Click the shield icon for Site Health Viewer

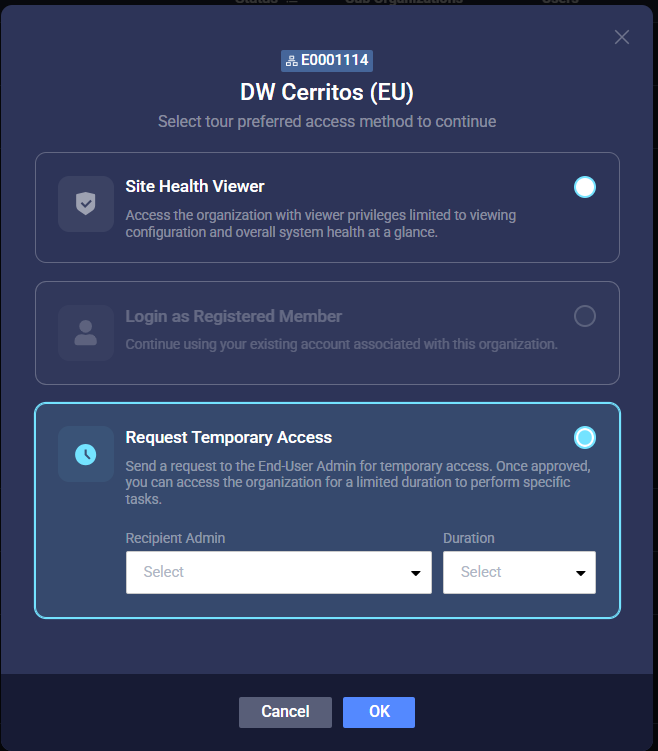click(86, 204)
